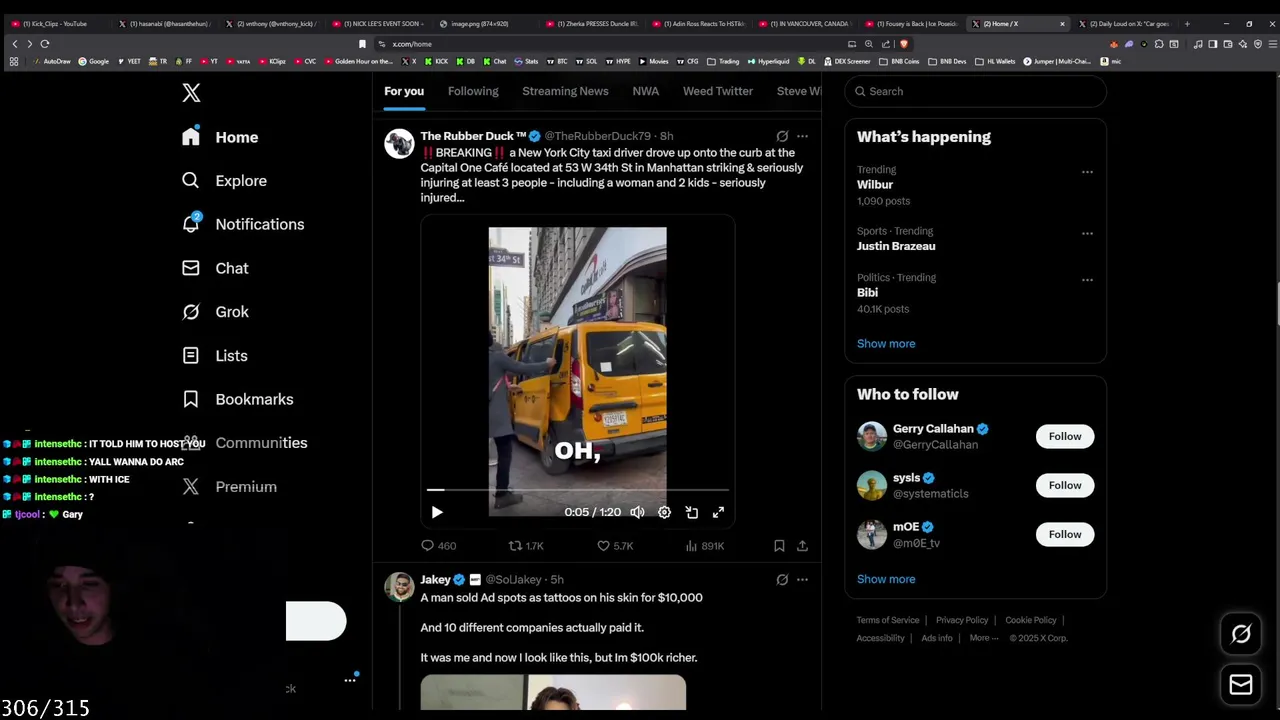The width and height of the screenshot is (1280, 720).
Task: Reply to The Rubber Duck post
Action: (x=438, y=546)
